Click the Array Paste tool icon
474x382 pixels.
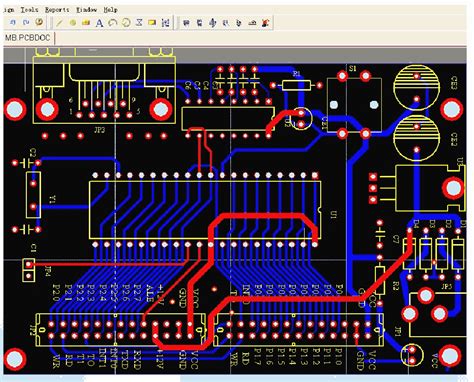[x=165, y=23]
